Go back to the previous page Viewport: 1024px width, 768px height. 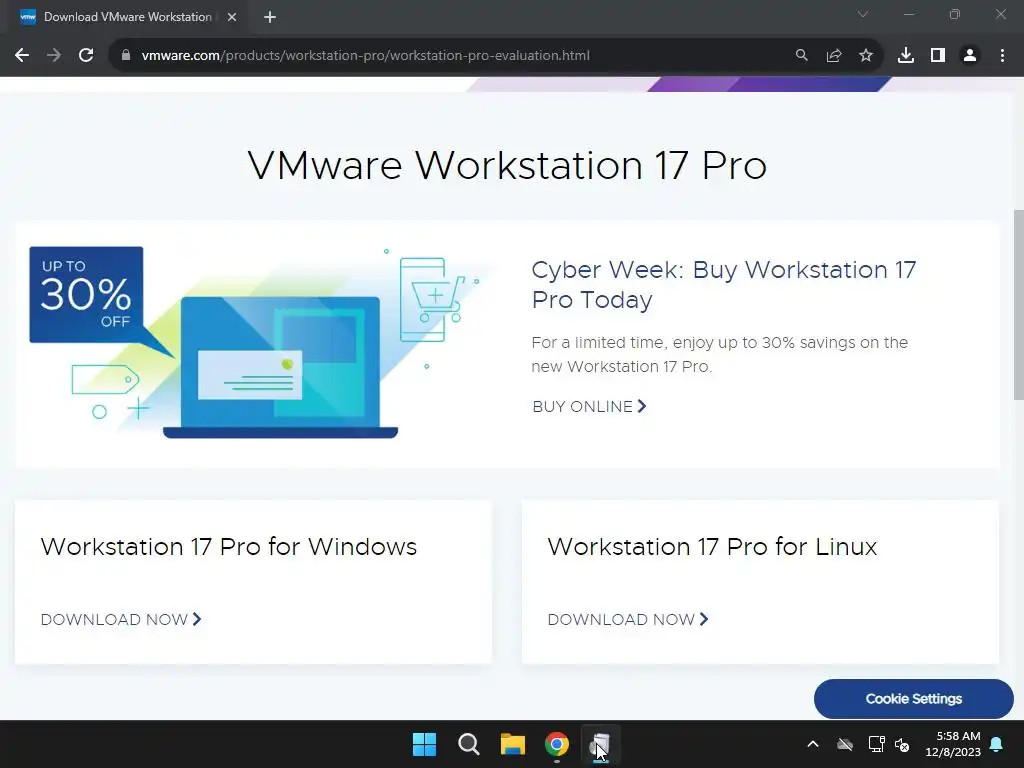[22, 56]
